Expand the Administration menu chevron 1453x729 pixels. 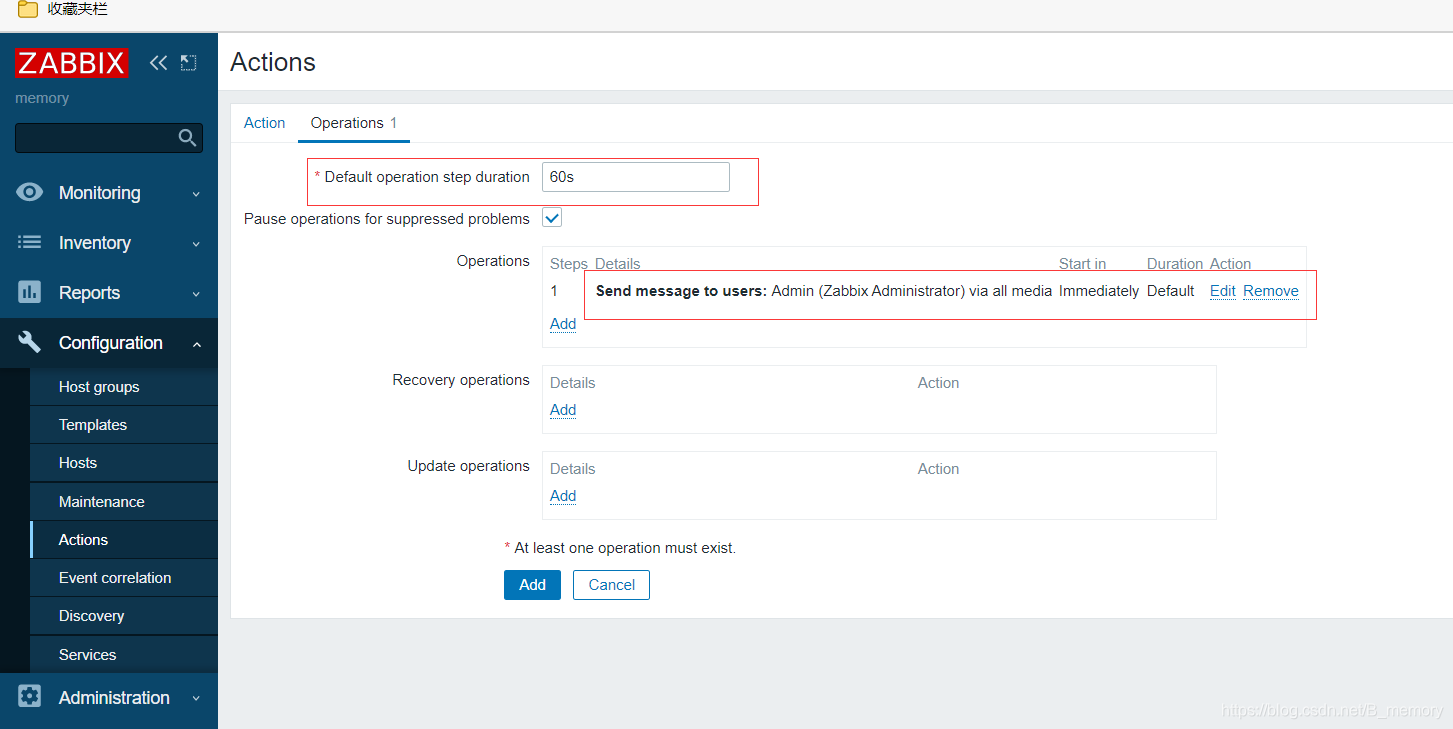click(x=196, y=698)
